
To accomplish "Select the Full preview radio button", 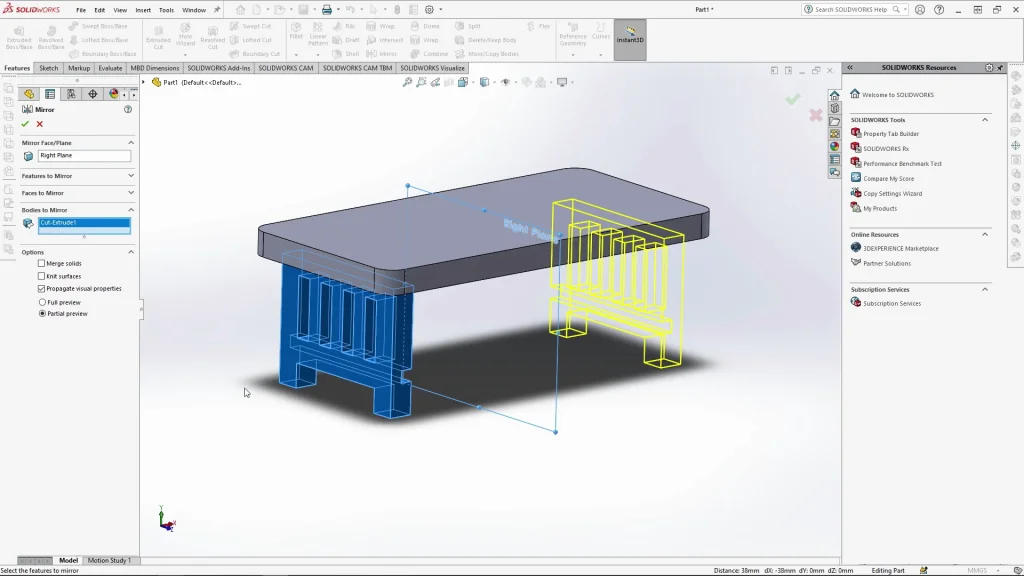I will 42,302.
